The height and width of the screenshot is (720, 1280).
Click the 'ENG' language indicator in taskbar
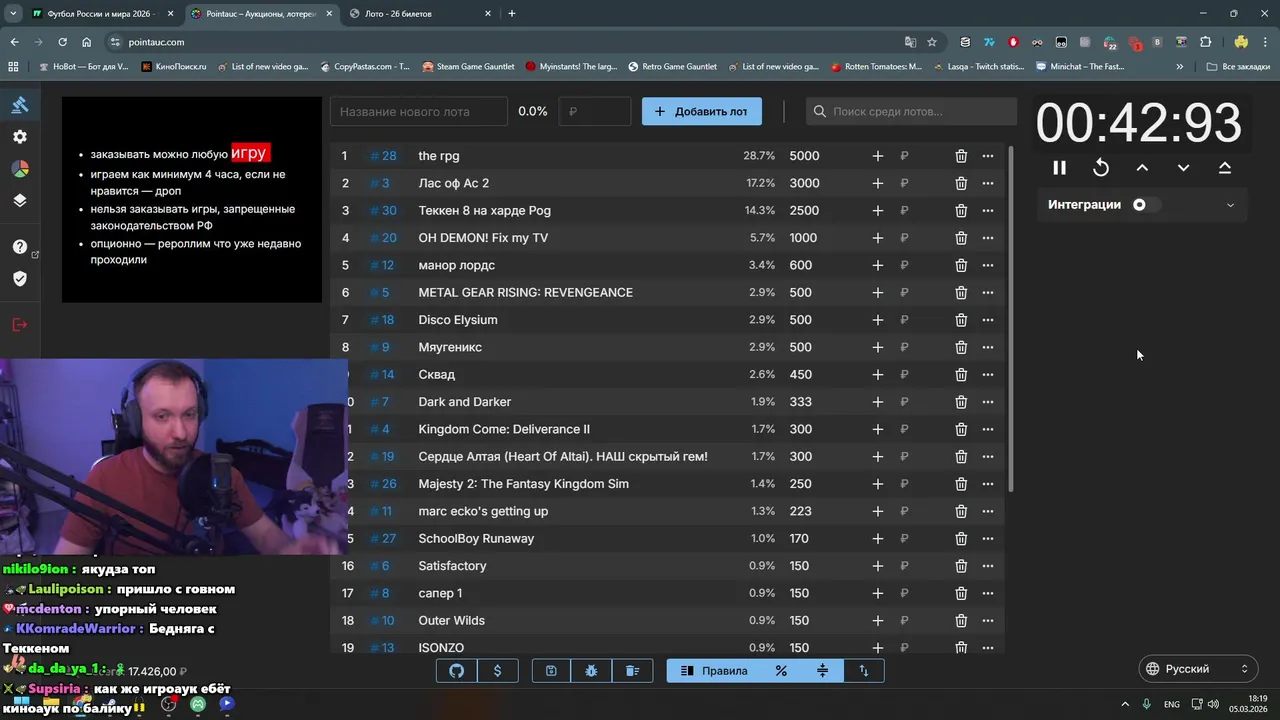(x=1172, y=705)
